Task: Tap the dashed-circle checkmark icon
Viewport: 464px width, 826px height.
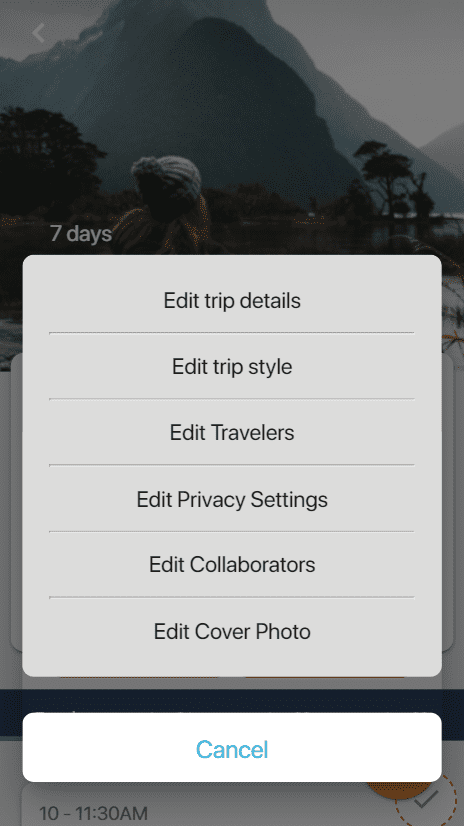Action: (427, 799)
